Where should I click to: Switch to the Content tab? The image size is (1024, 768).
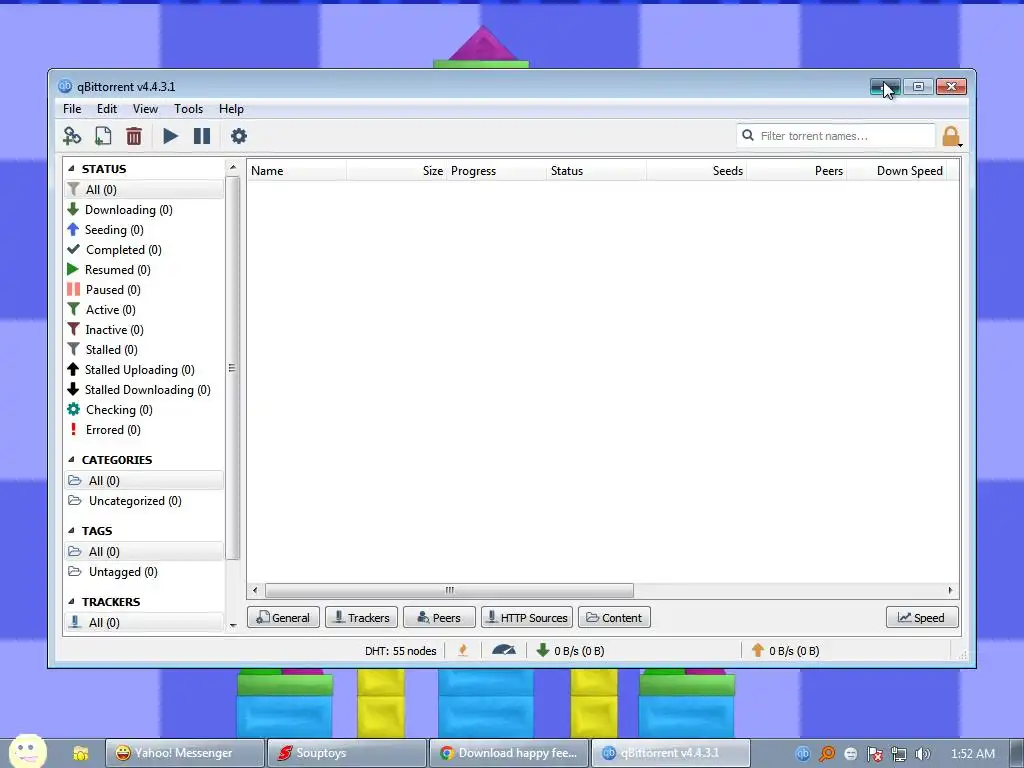[x=614, y=617]
